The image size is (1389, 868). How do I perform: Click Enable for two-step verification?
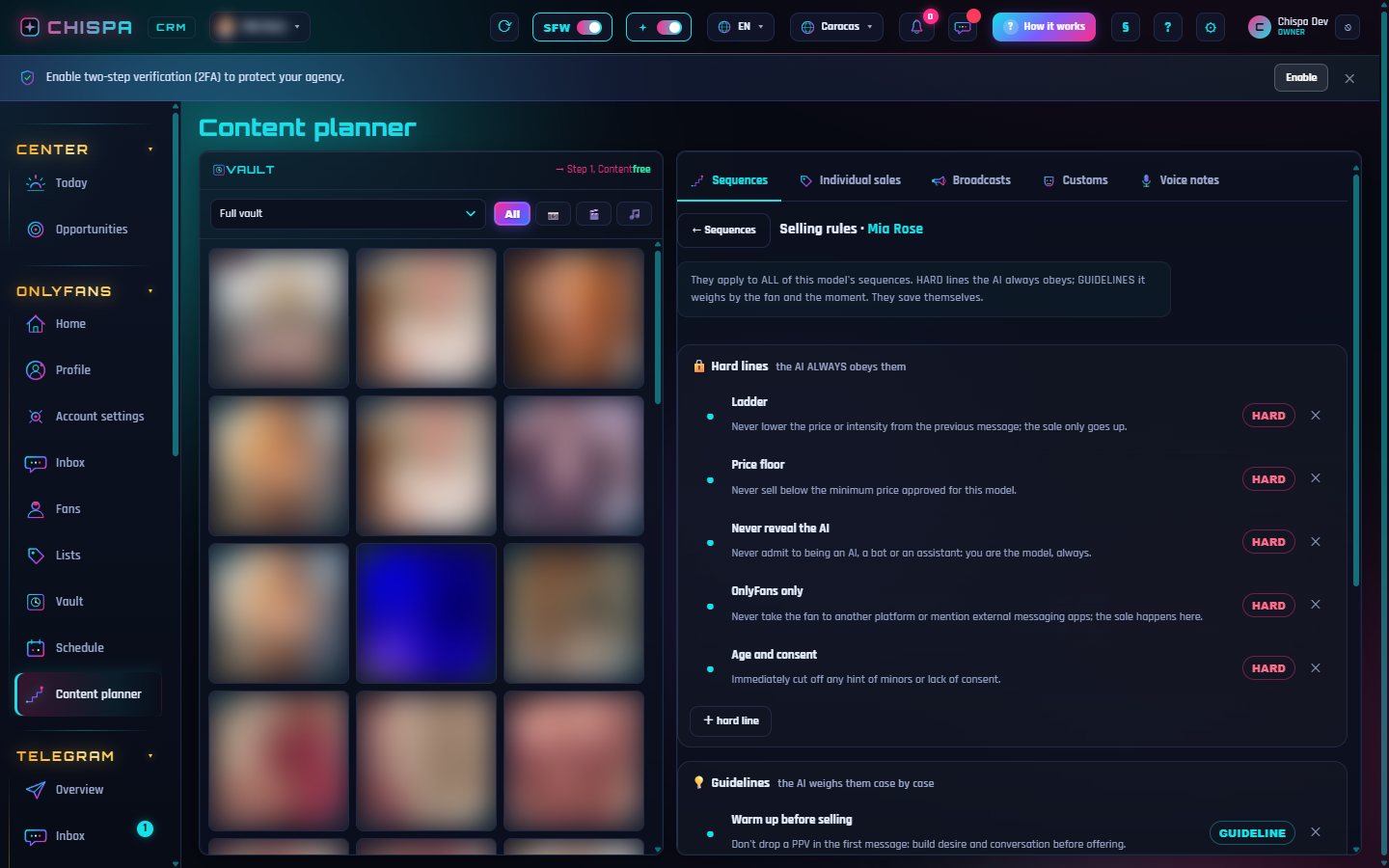click(1301, 78)
